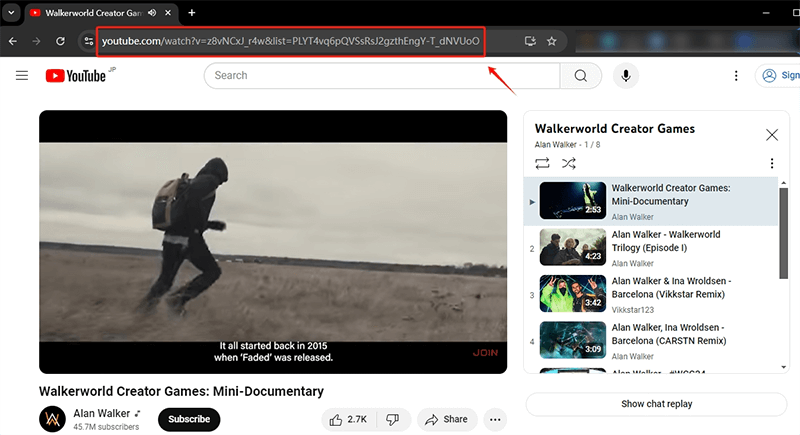
Task: Click the video player showing the running man
Action: click(x=273, y=242)
